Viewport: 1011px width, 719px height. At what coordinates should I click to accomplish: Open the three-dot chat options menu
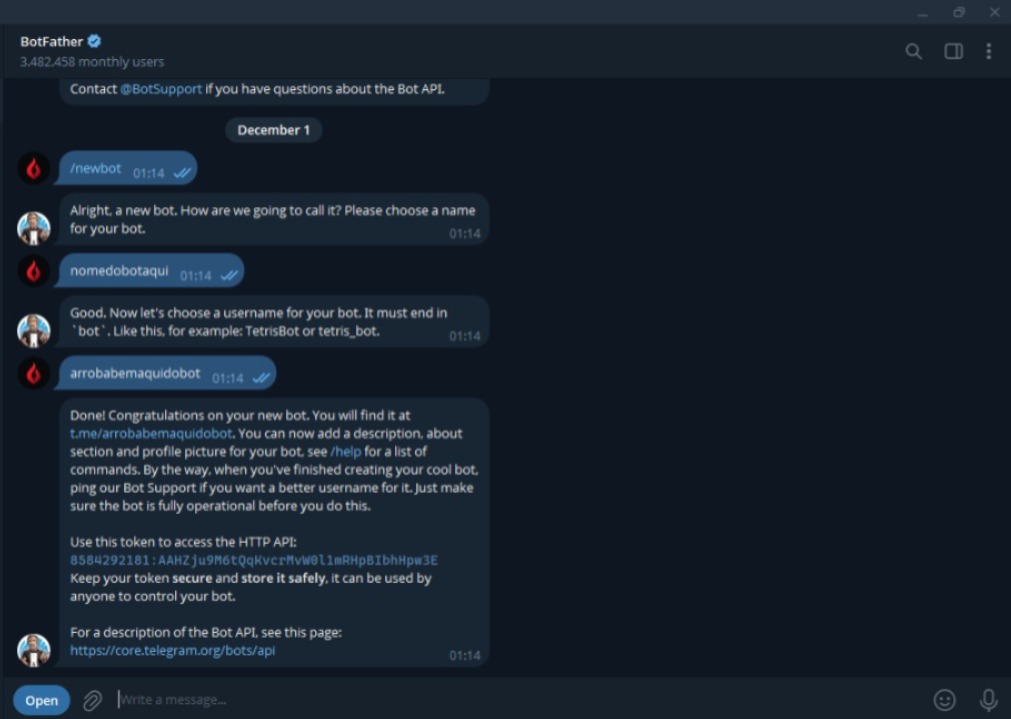coord(988,51)
